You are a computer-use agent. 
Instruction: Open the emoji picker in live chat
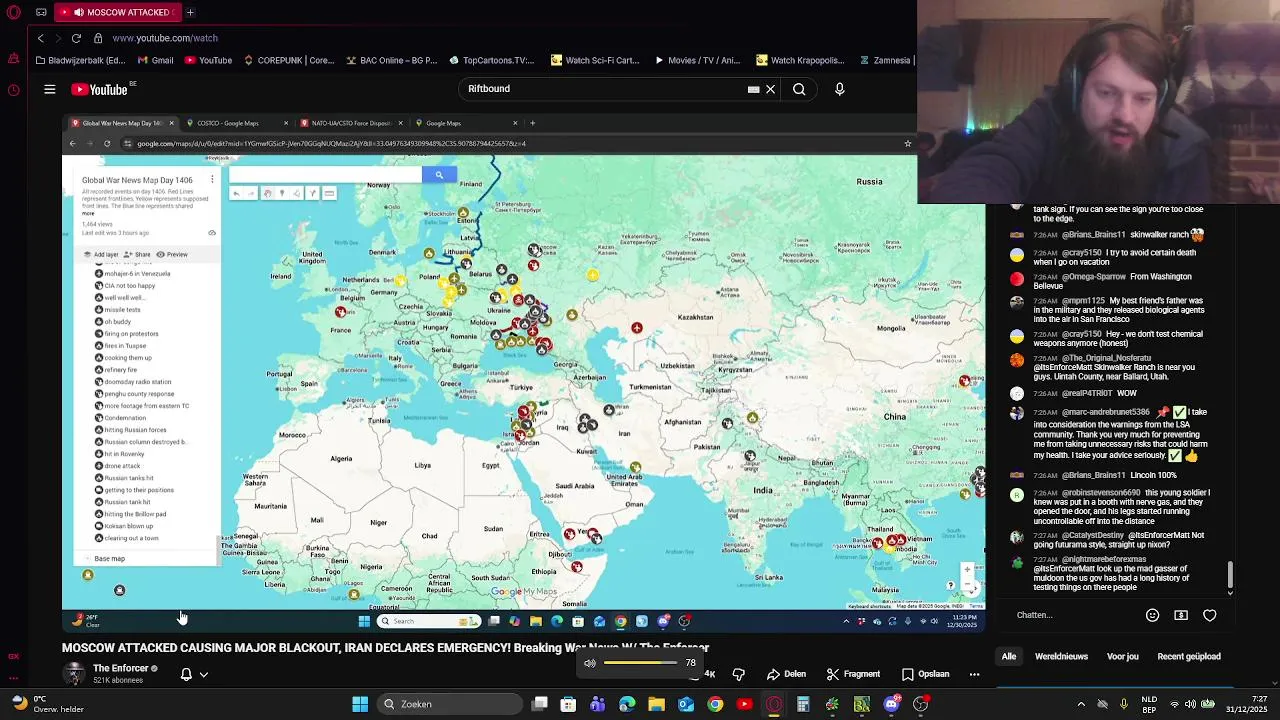[1152, 615]
